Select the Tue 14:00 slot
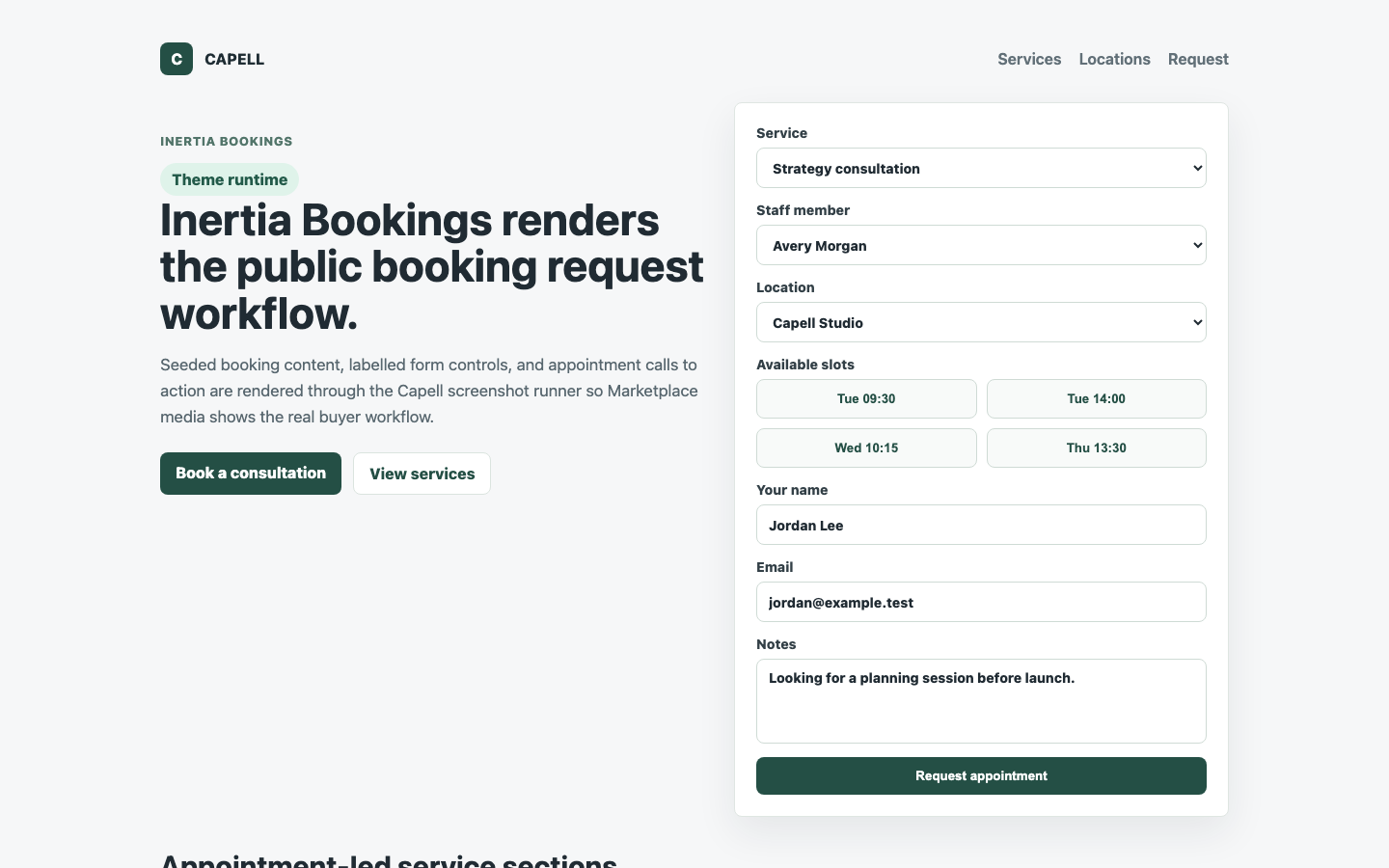This screenshot has width=1389, height=868. pos(1096,398)
